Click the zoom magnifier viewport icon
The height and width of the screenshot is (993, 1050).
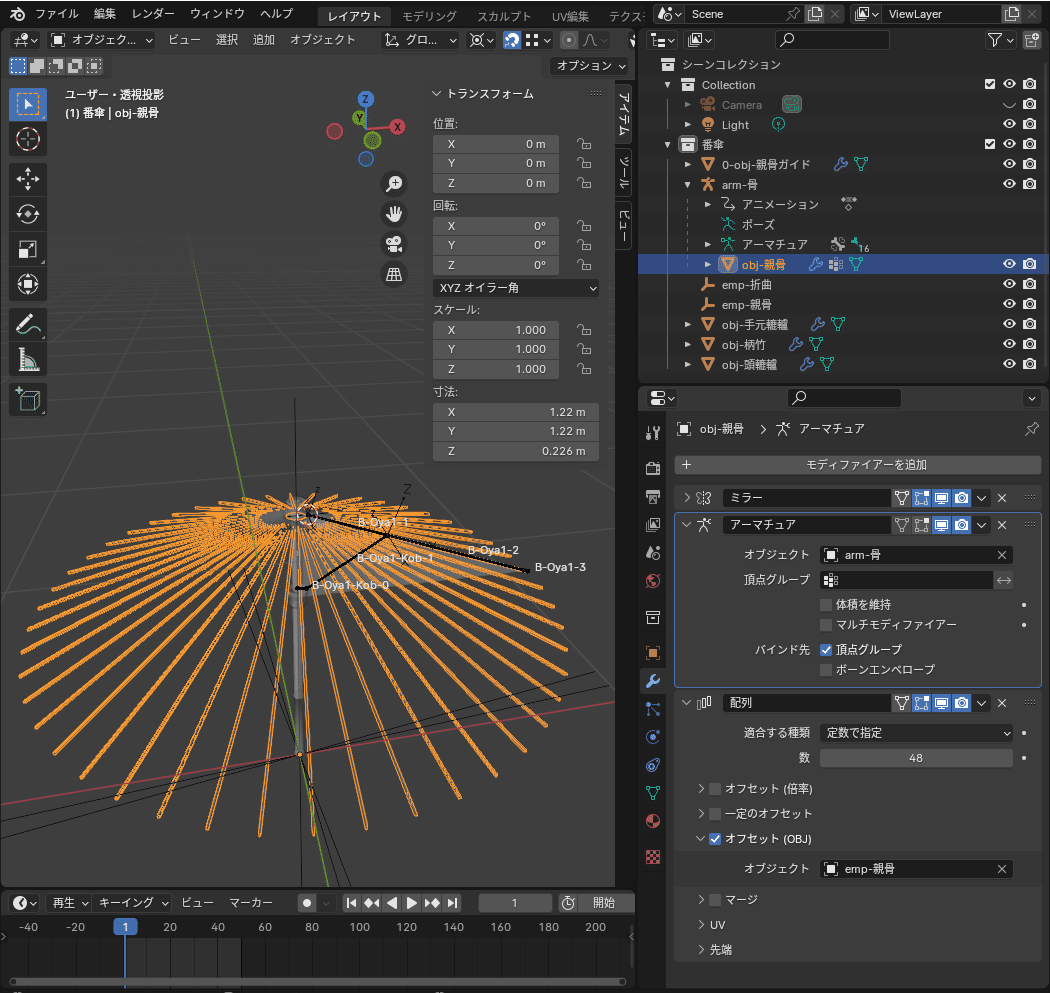coord(394,183)
